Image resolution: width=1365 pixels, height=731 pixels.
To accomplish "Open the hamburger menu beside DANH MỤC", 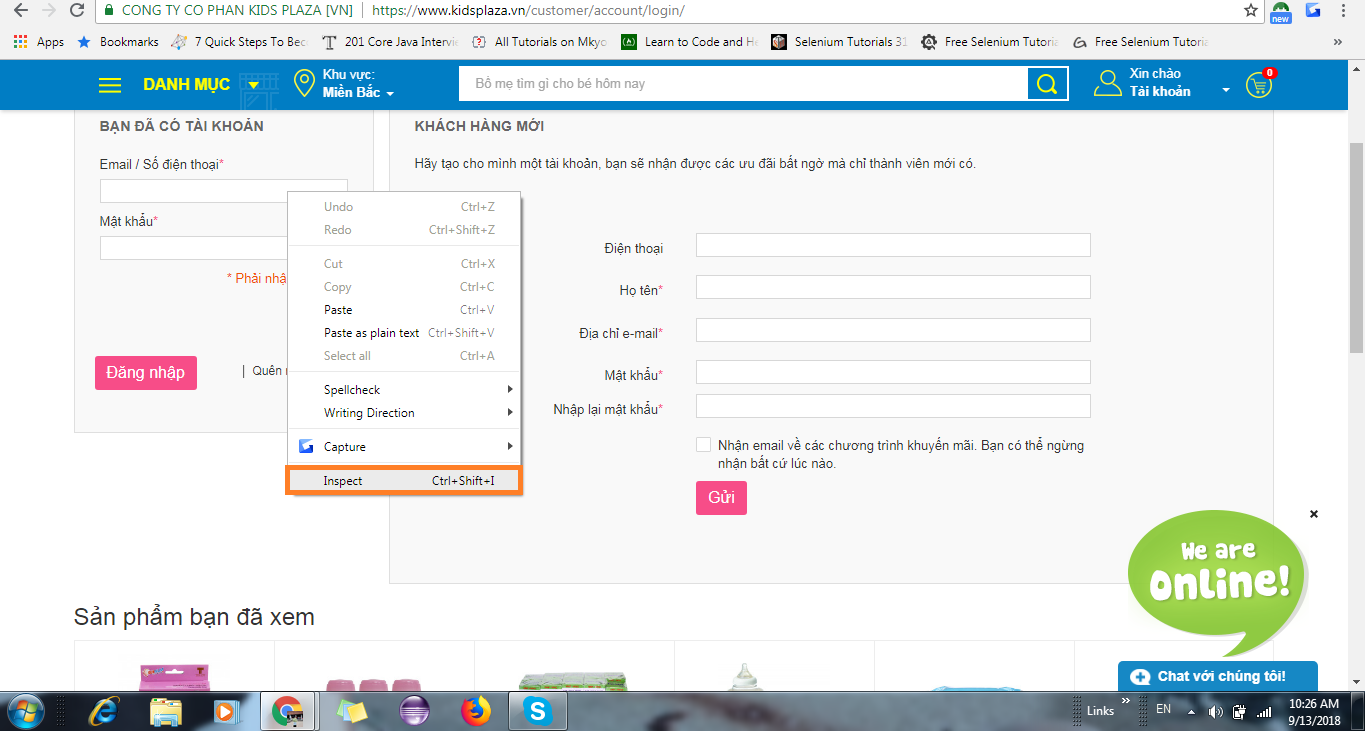I will point(110,85).
